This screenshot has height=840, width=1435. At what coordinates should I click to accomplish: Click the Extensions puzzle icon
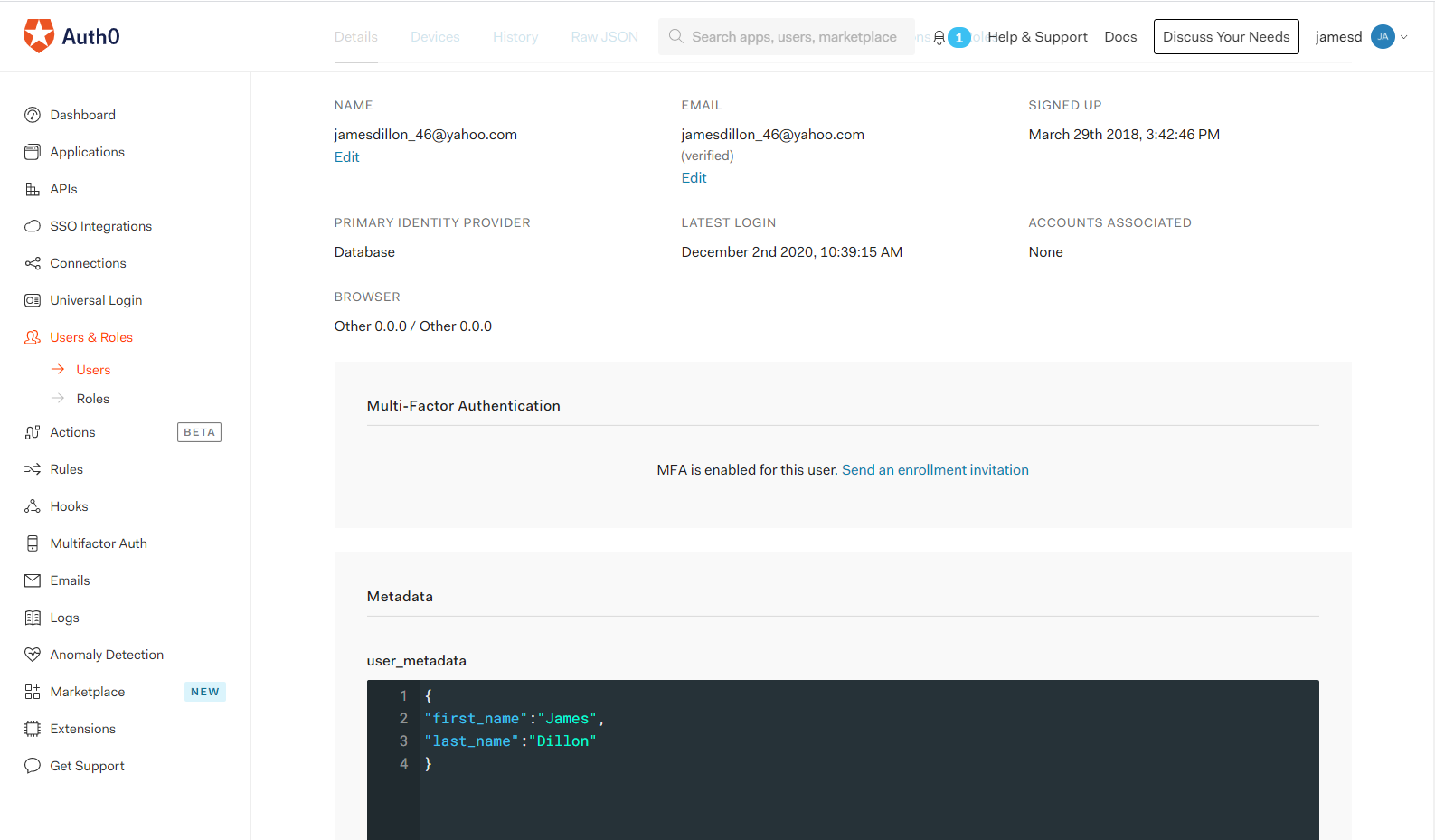(x=33, y=729)
